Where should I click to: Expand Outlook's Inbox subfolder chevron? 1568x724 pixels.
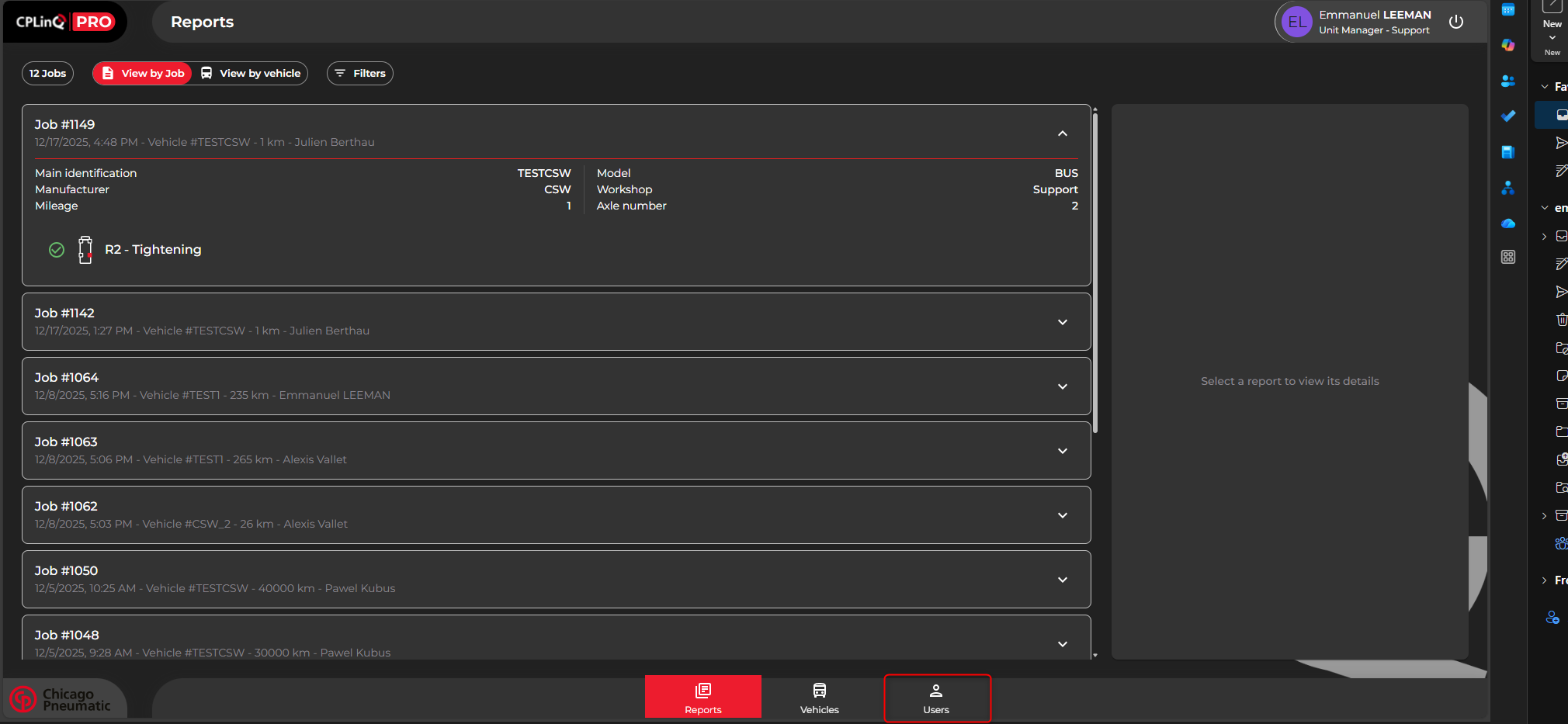click(x=1545, y=236)
